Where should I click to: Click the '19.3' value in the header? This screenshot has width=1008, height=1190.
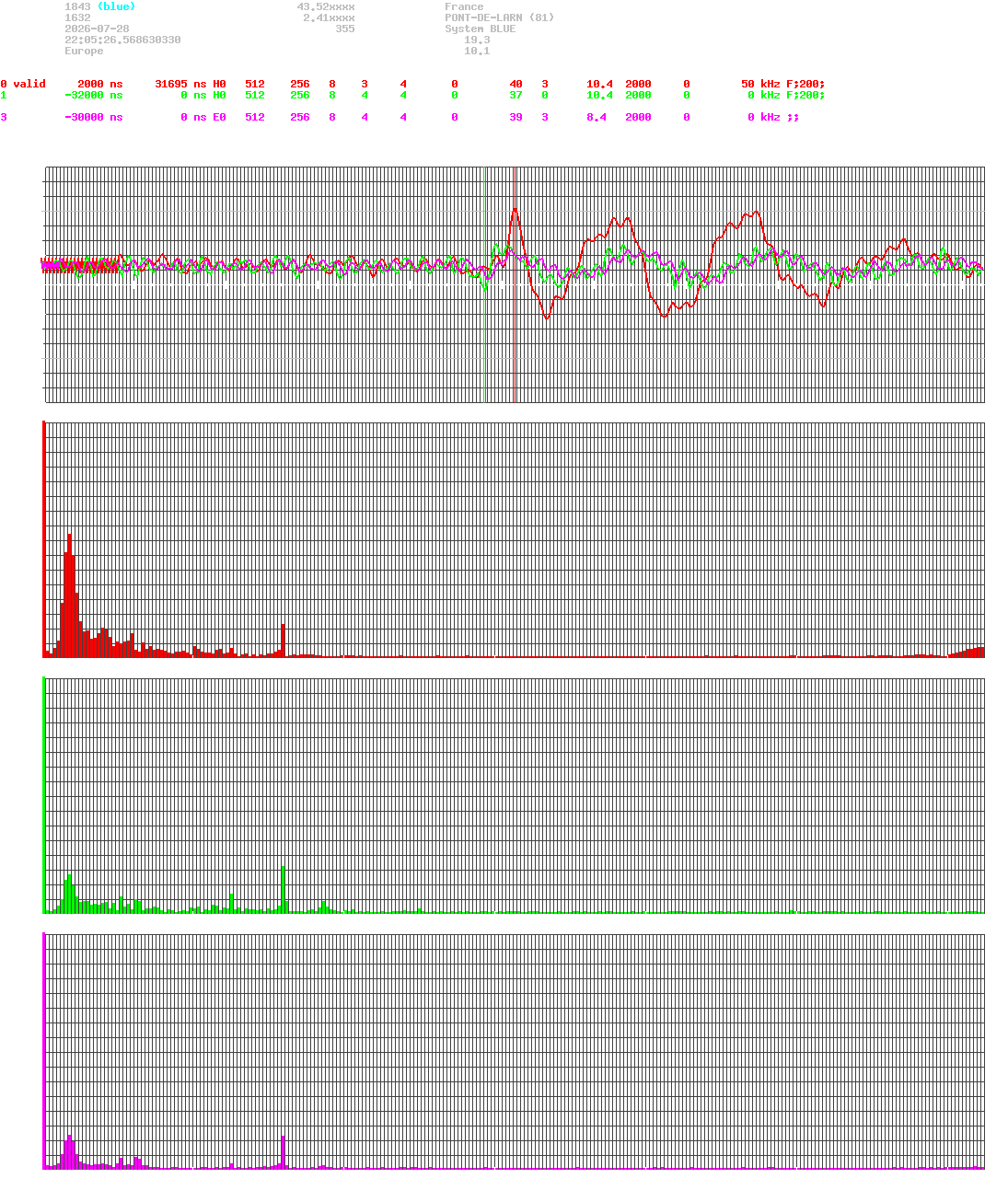tap(477, 40)
